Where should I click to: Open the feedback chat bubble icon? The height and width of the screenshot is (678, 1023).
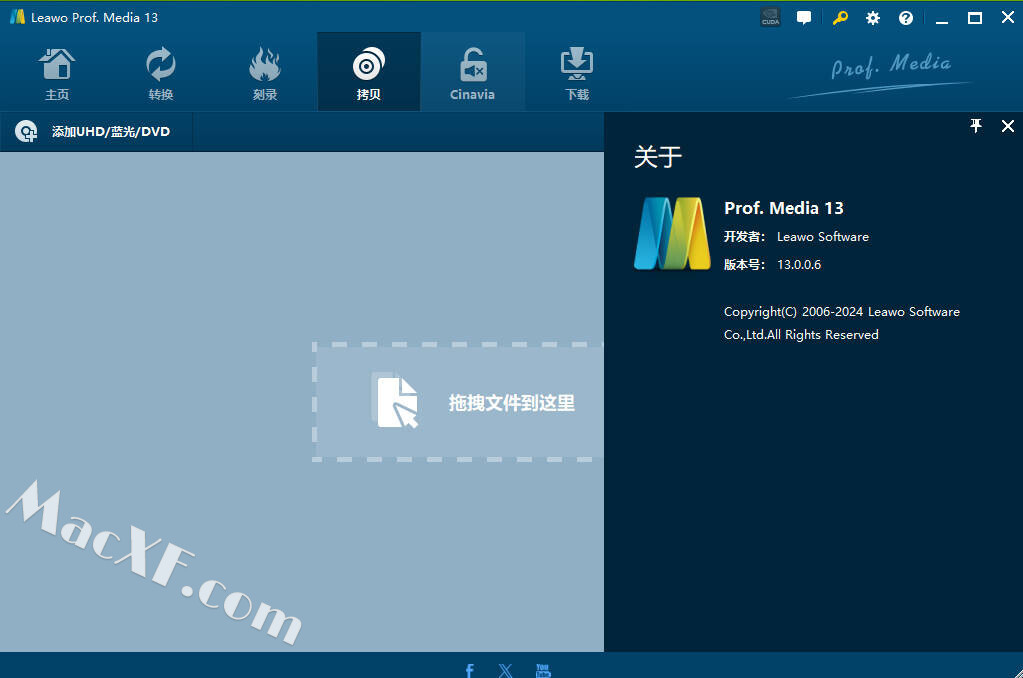coord(804,18)
